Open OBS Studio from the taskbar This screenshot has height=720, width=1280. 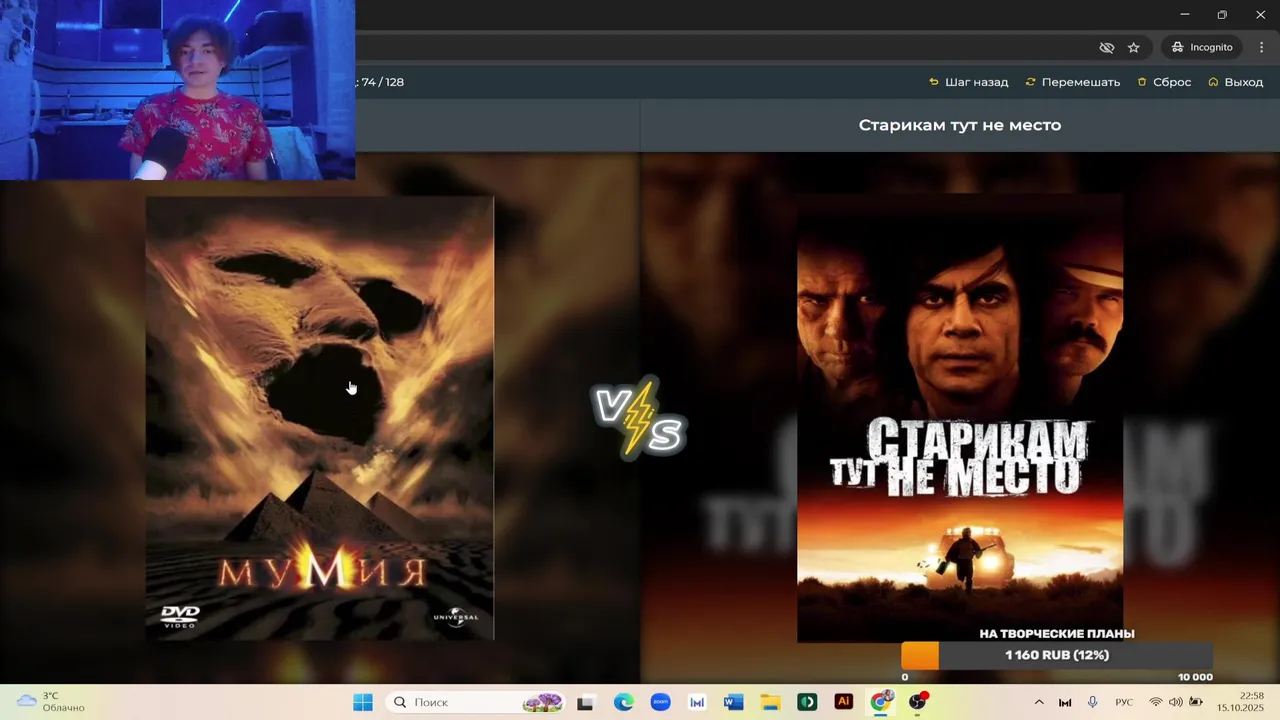point(917,702)
